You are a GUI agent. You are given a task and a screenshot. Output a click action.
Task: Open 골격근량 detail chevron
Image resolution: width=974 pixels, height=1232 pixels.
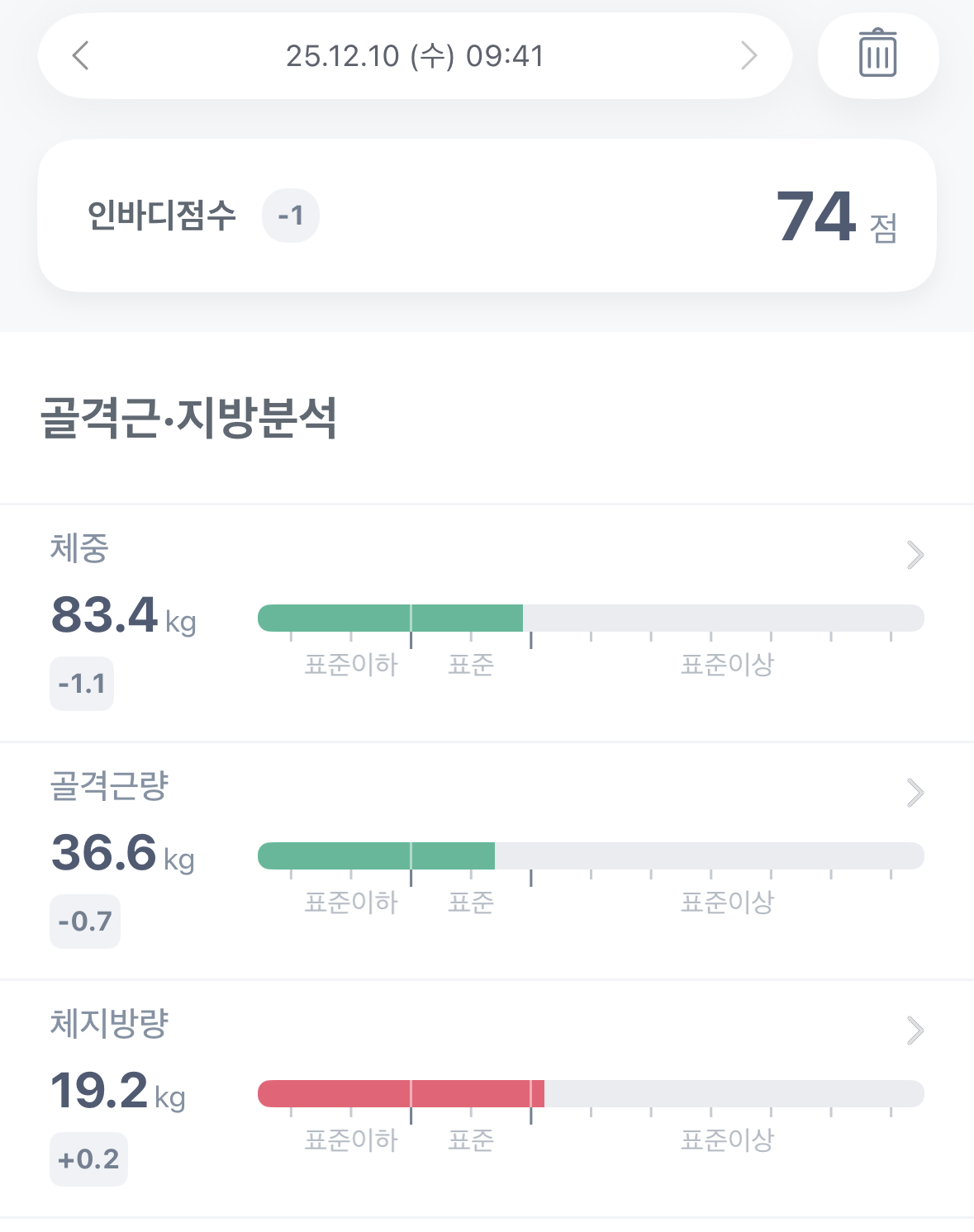pos(915,793)
